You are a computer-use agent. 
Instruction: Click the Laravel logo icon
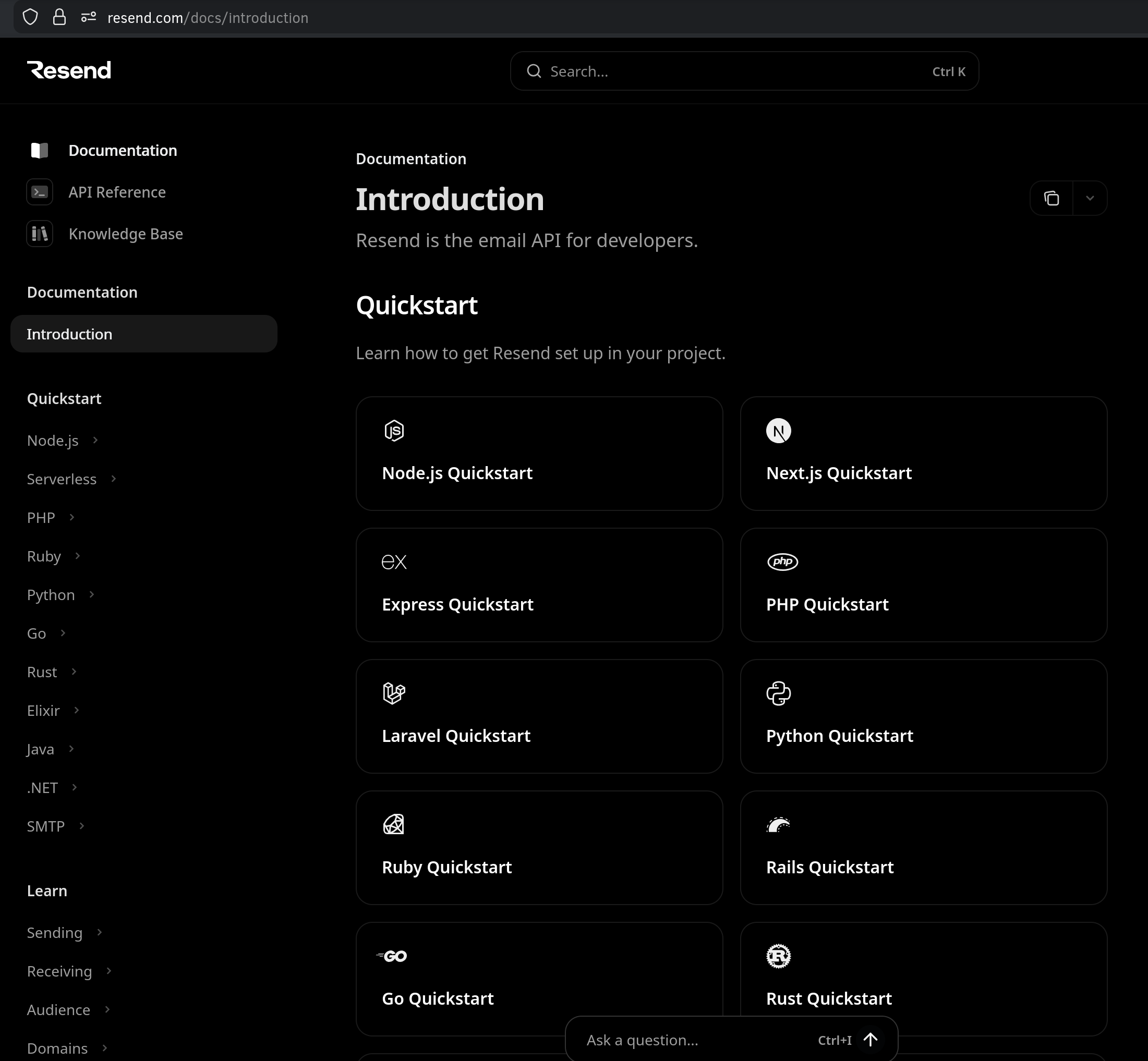tap(394, 693)
